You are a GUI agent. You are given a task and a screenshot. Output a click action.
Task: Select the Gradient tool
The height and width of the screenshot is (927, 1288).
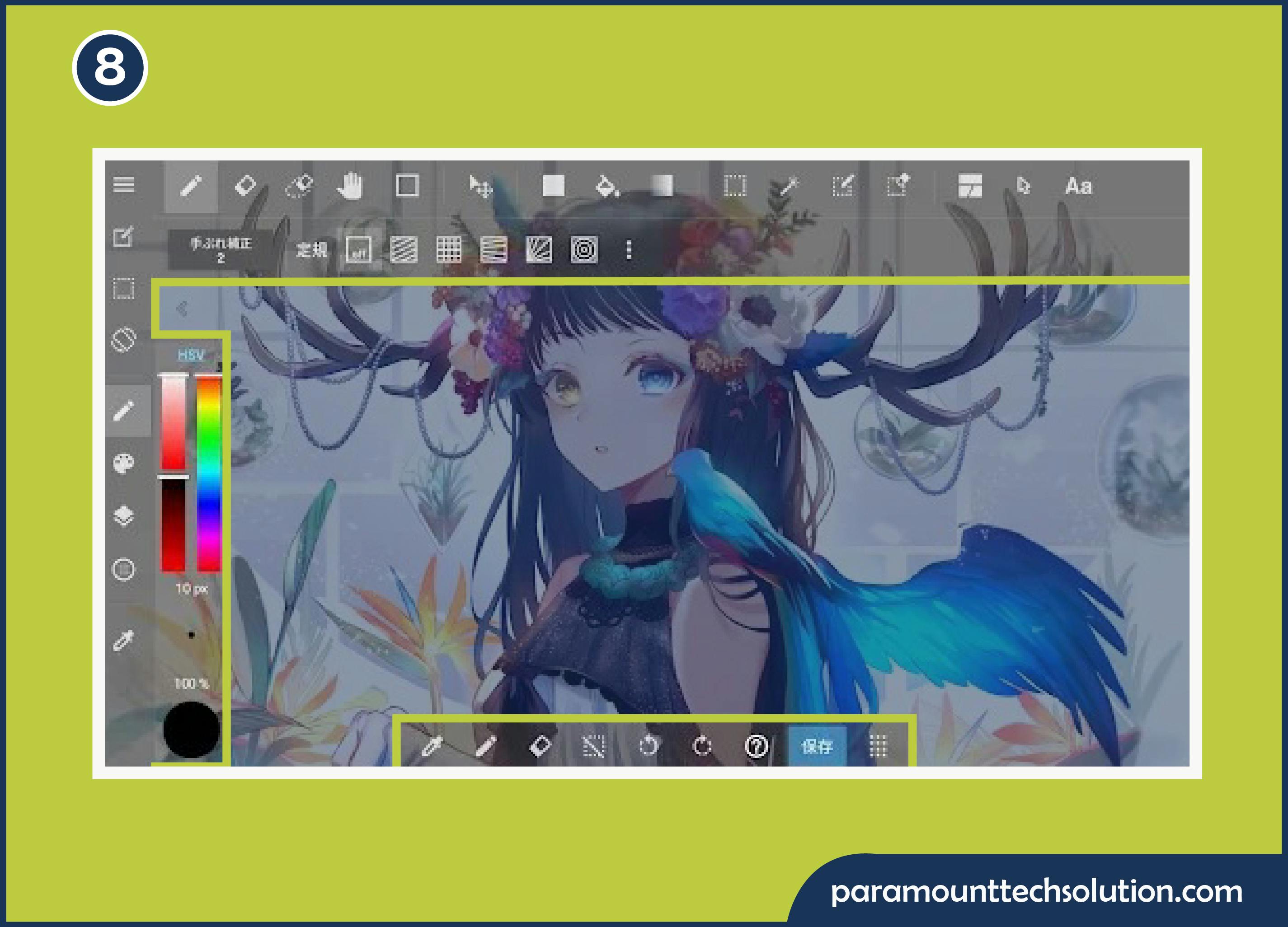point(662,186)
